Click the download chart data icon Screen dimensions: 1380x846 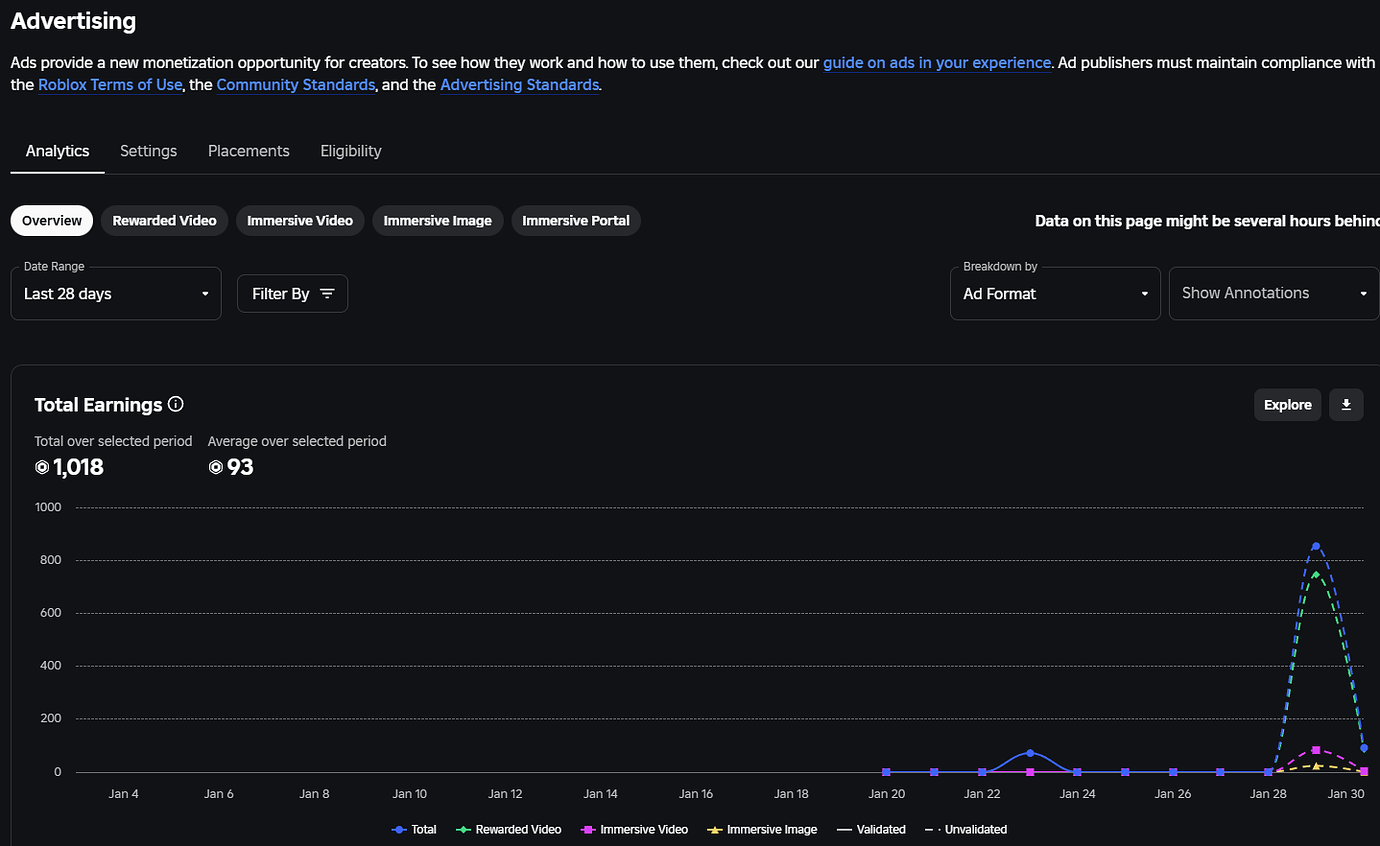point(1345,404)
